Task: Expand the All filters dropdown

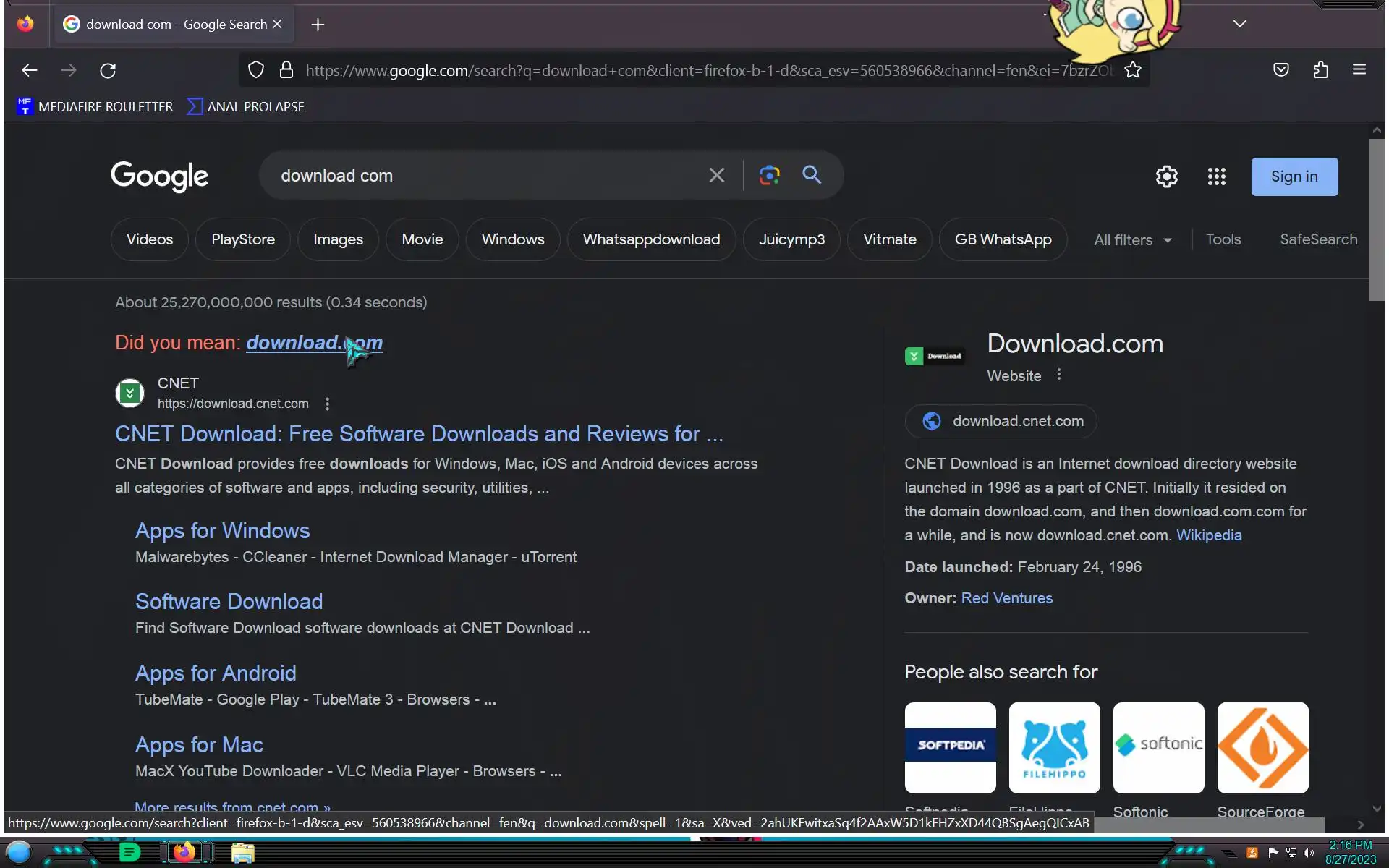Action: pos(1132,240)
